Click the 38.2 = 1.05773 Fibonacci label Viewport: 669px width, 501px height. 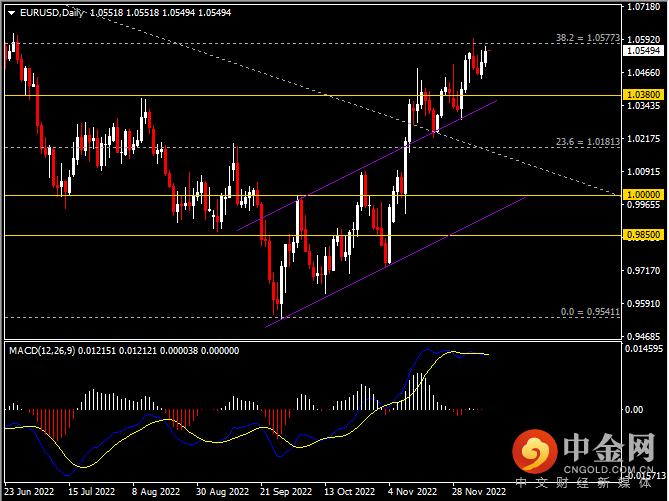(588, 38)
